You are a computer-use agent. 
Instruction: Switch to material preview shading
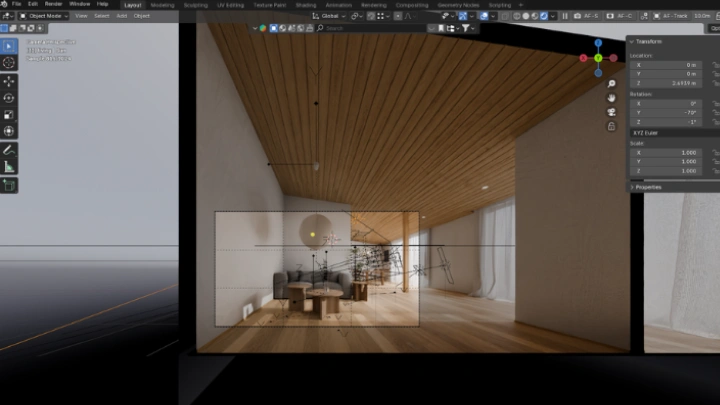(x=535, y=16)
